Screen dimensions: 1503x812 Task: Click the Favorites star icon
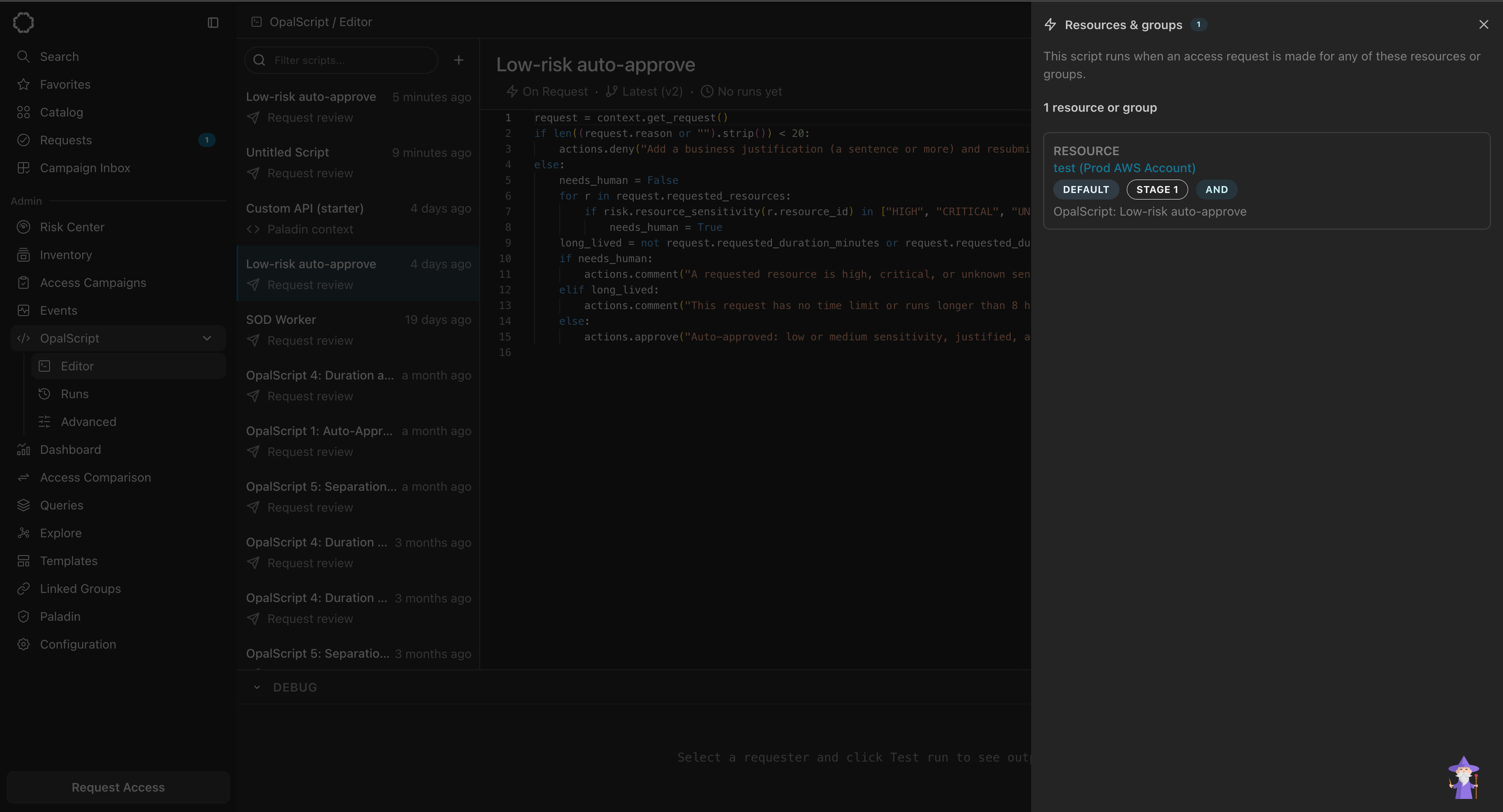click(23, 85)
